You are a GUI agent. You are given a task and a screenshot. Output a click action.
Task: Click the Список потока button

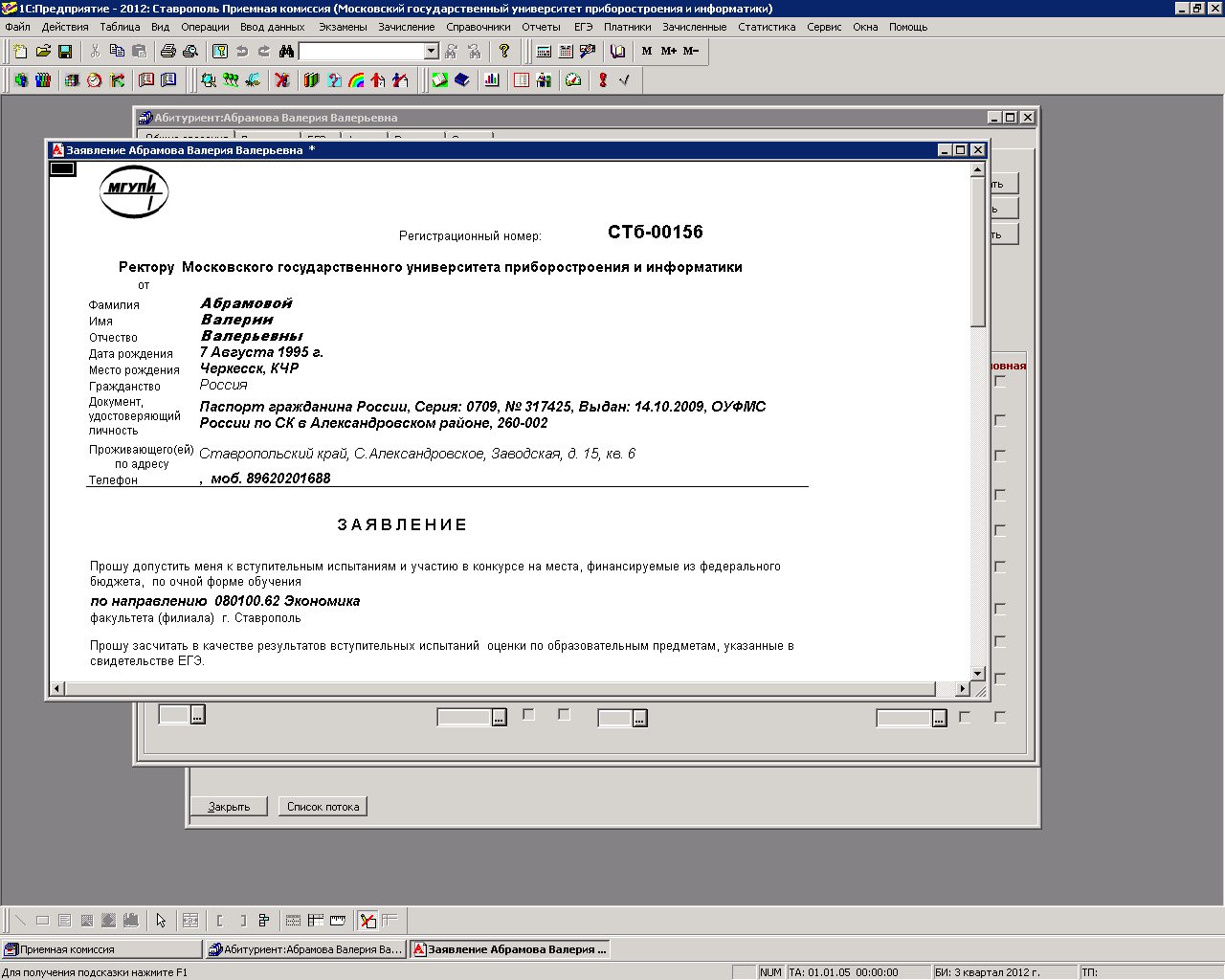[x=323, y=807]
